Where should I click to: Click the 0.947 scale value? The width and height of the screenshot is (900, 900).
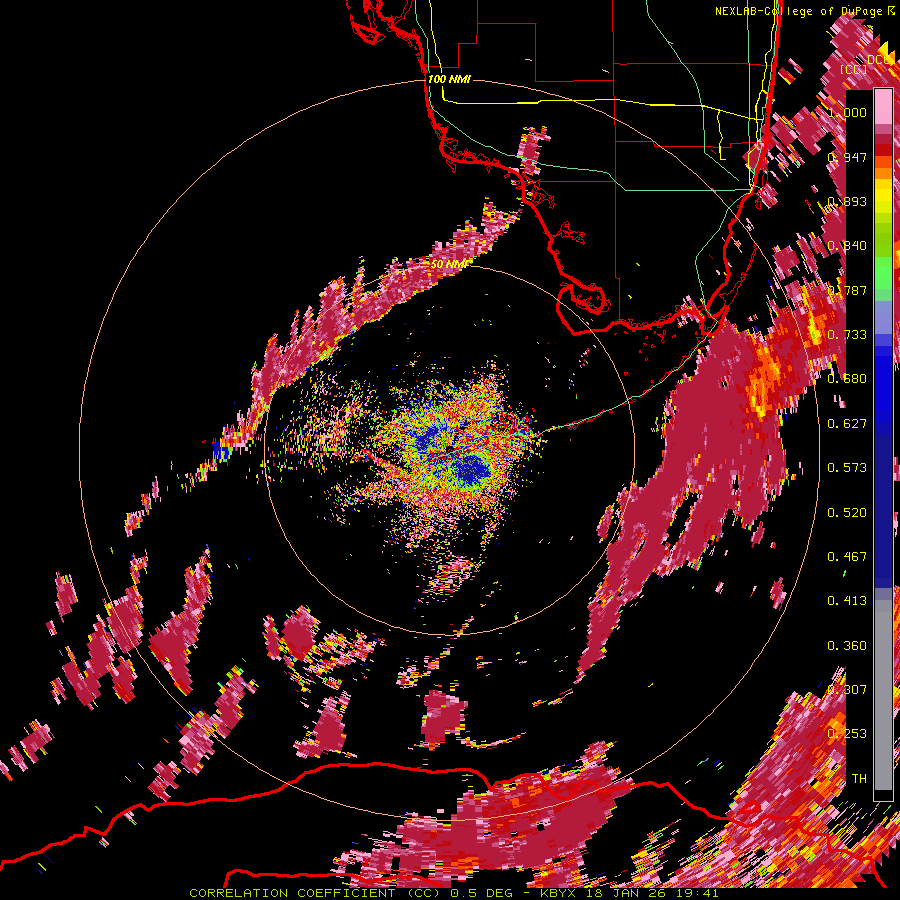coord(847,157)
